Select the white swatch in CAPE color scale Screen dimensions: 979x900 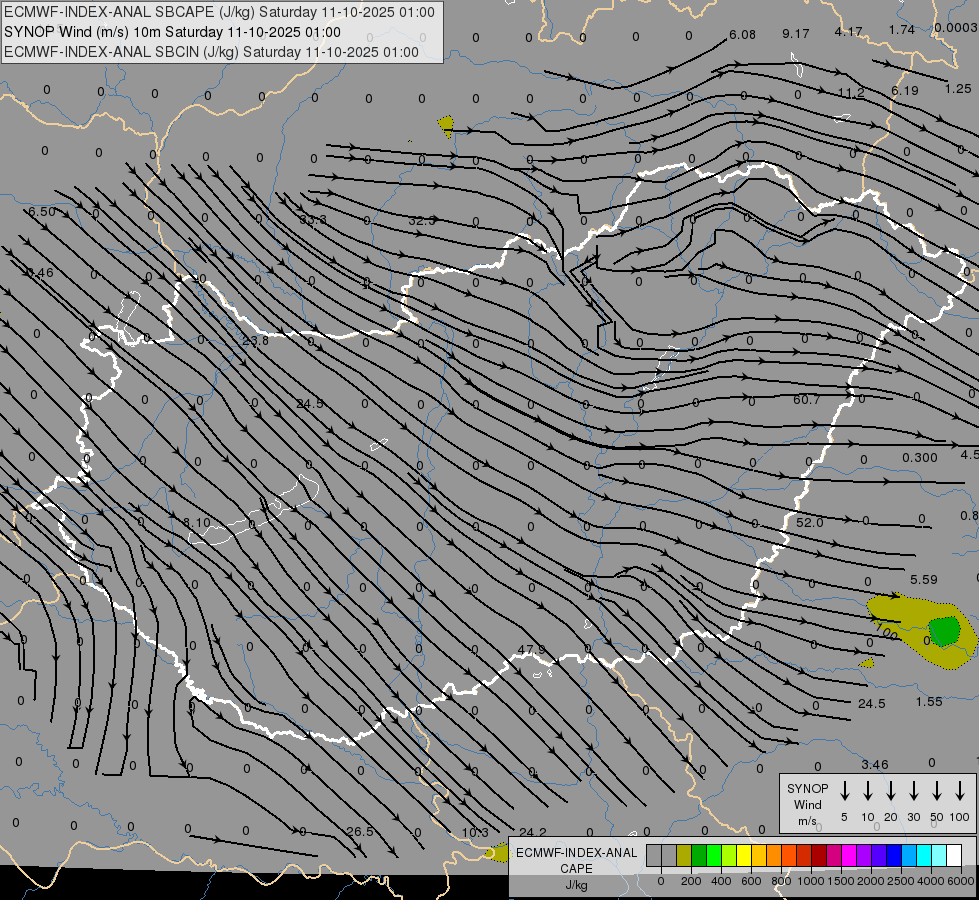954,855
